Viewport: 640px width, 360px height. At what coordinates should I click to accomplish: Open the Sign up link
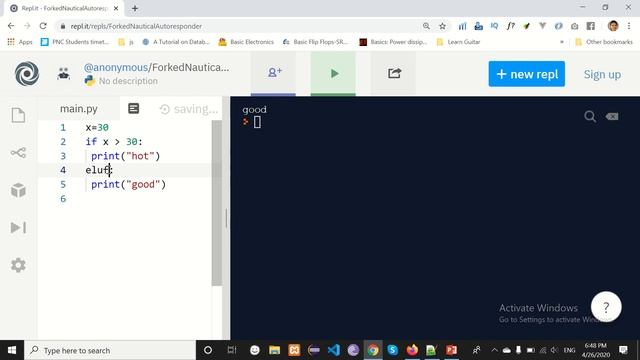click(x=602, y=75)
